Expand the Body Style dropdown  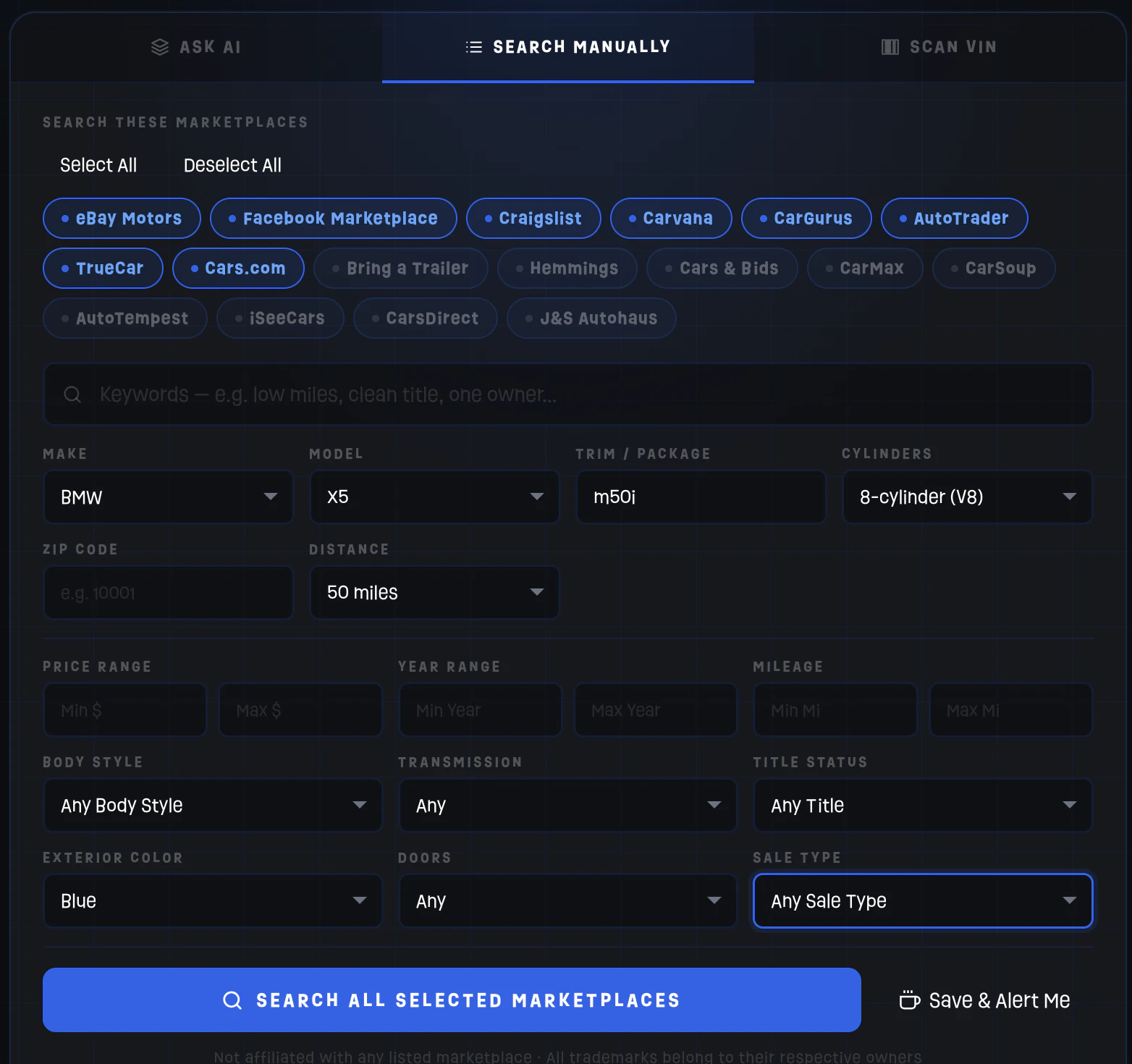click(213, 805)
